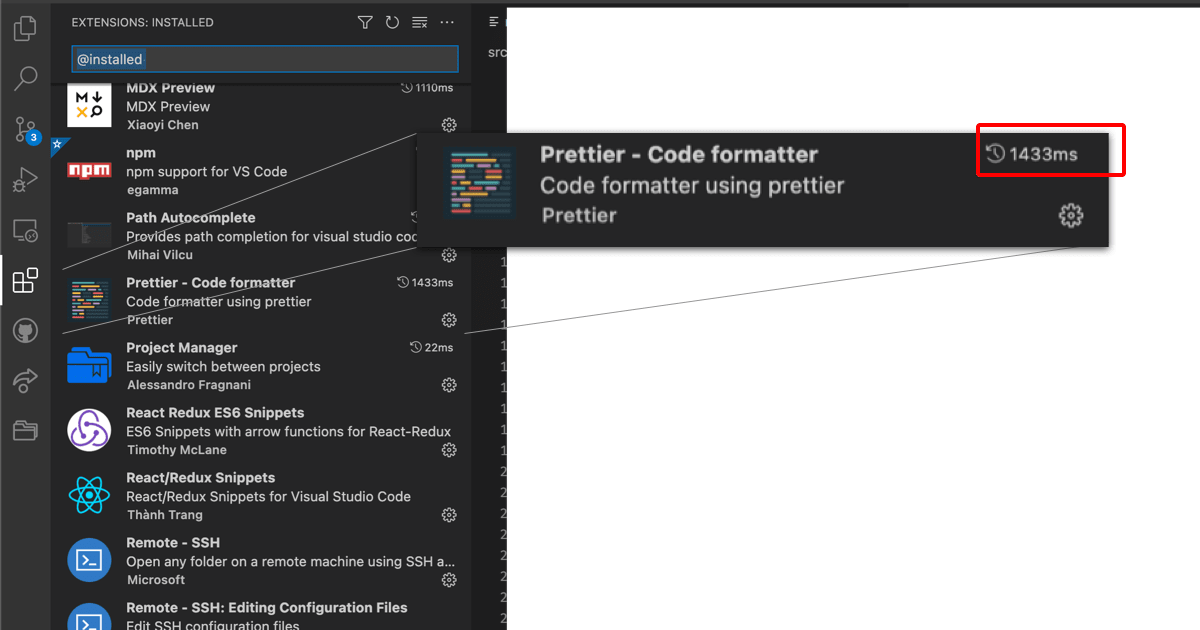Select the Extensions view icon
Screen dimensions: 1200x630
pos(26,281)
